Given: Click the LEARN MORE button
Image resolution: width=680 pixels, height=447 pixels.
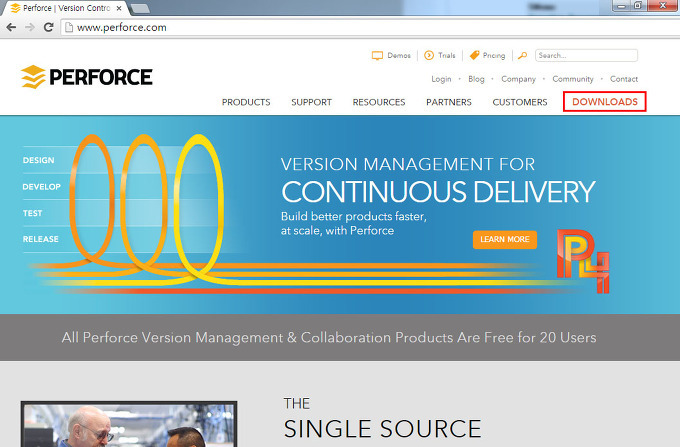Looking at the screenshot, I should point(505,239).
